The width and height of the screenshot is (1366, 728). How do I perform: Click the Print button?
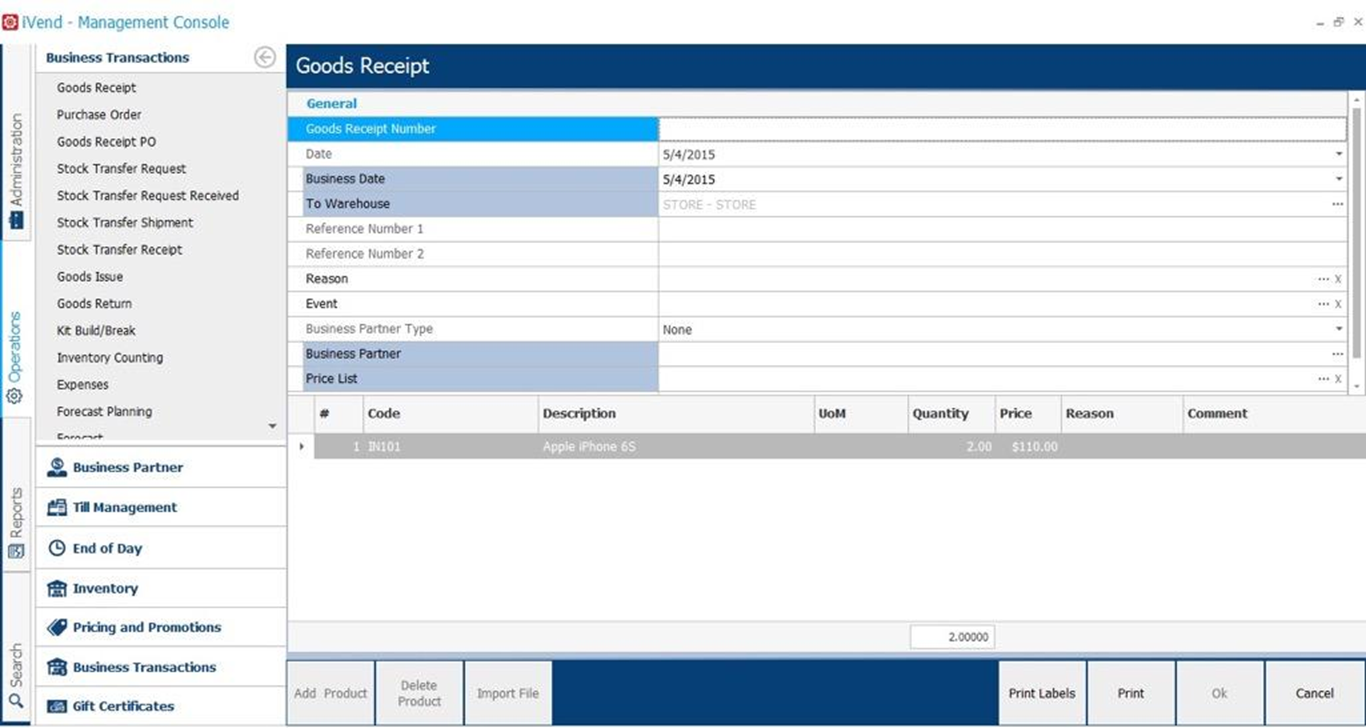1131,693
